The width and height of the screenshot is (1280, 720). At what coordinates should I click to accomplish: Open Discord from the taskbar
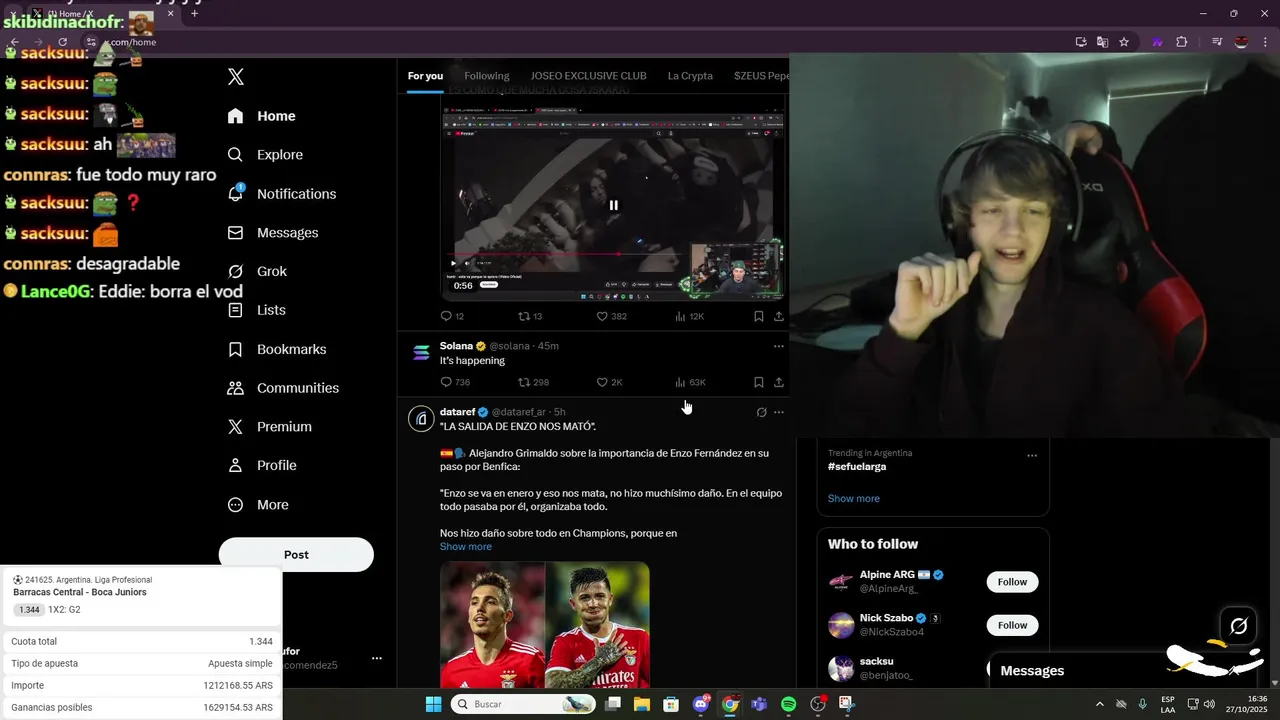coord(701,704)
